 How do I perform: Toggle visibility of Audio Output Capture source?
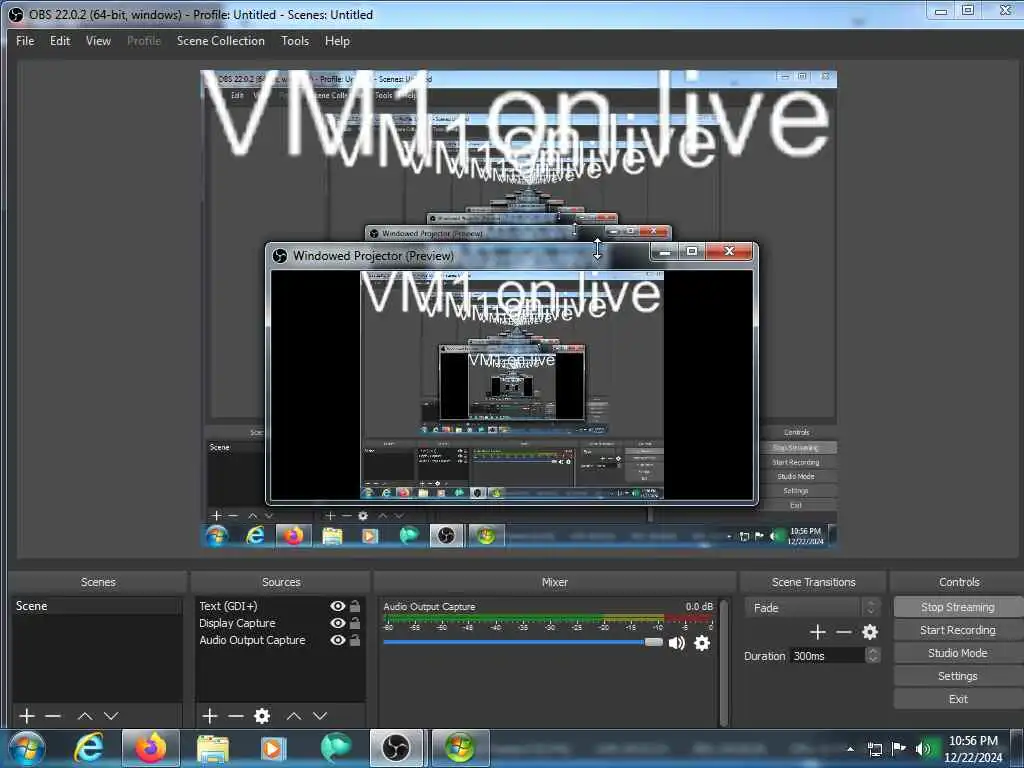click(x=338, y=640)
